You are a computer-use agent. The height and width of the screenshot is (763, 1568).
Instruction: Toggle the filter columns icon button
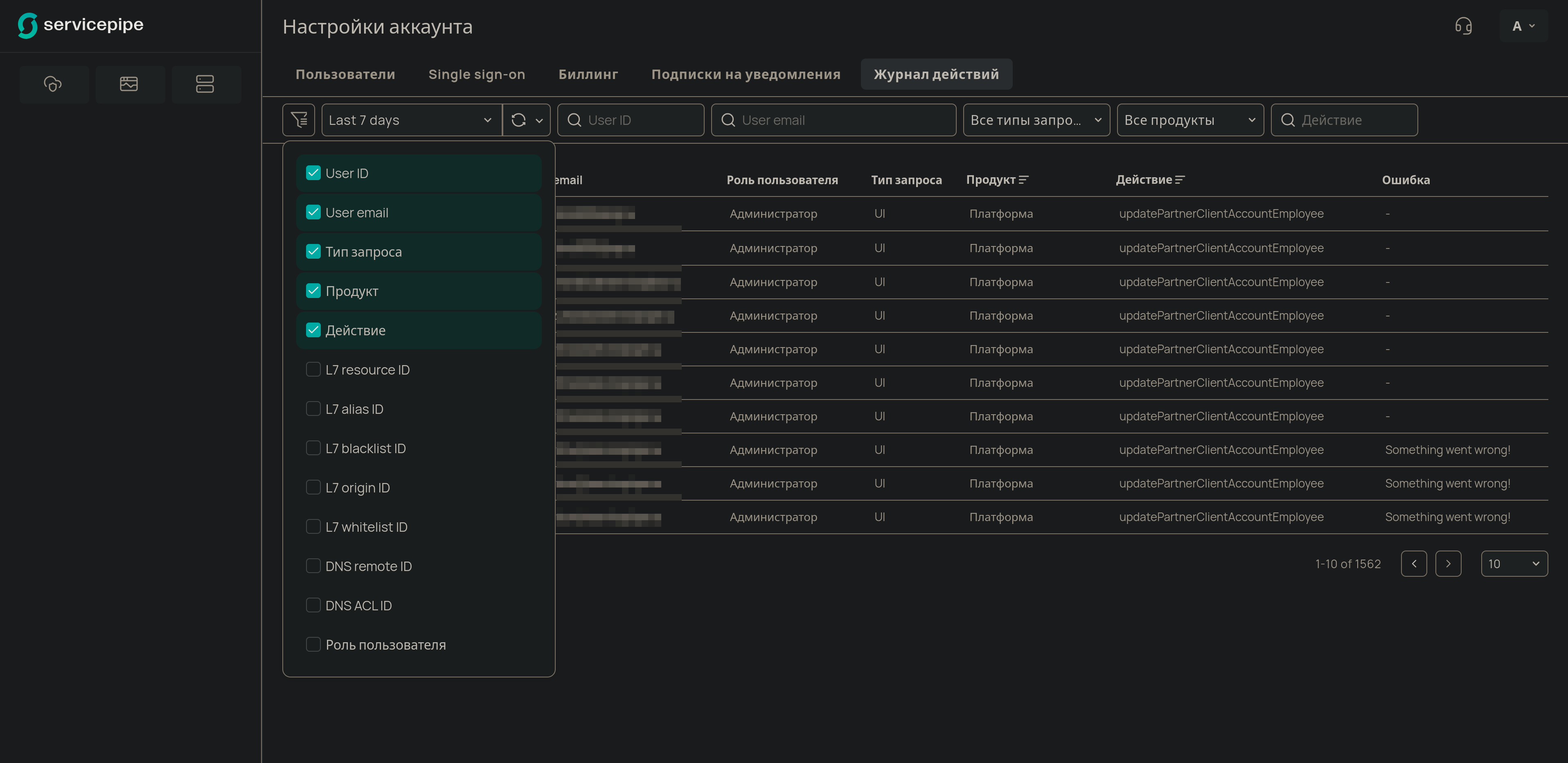tap(299, 120)
